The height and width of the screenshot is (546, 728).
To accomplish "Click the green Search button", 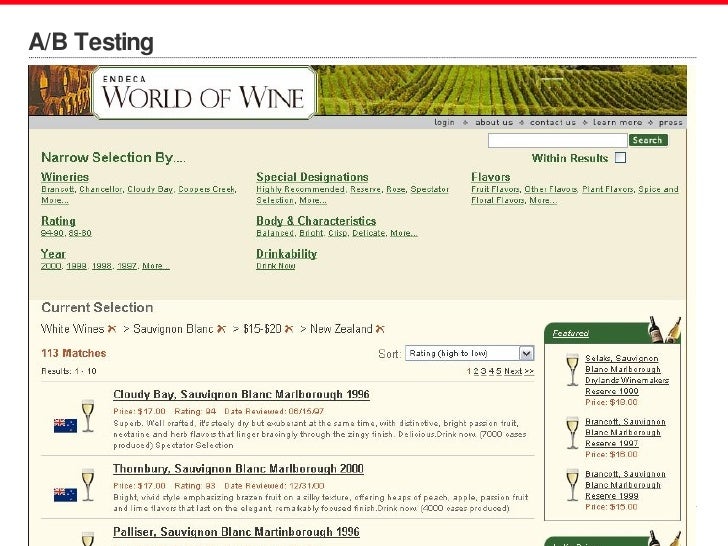I will point(648,140).
